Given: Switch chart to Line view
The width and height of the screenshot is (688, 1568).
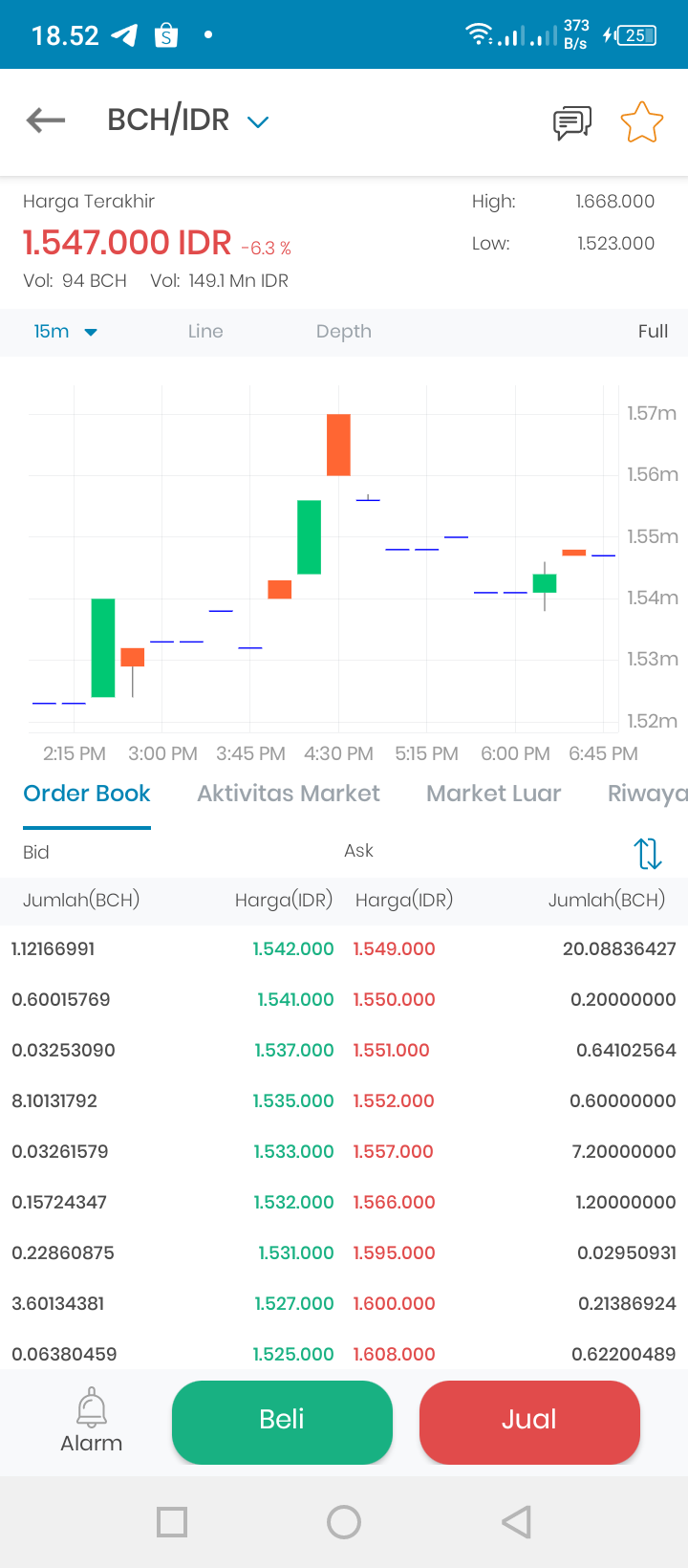Looking at the screenshot, I should pyautogui.click(x=205, y=332).
